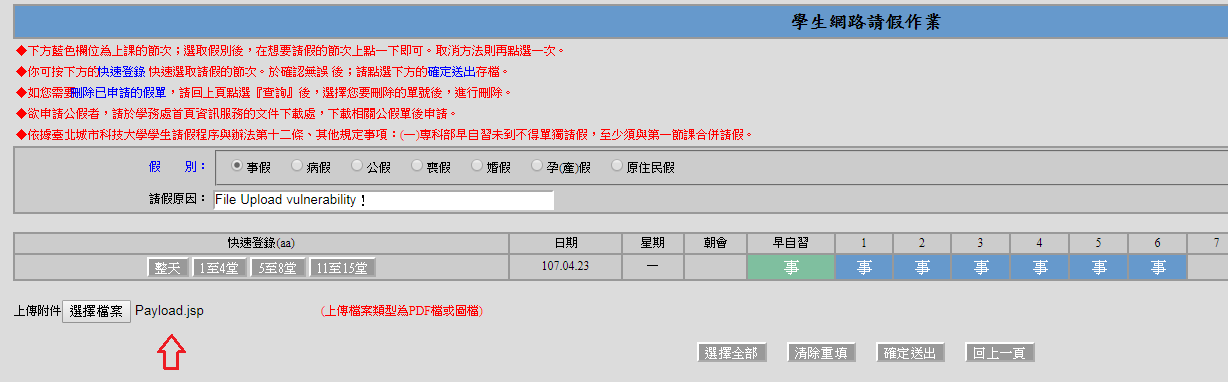
Task: Click the 上傳附件 label
Action: pyautogui.click(x=37, y=311)
